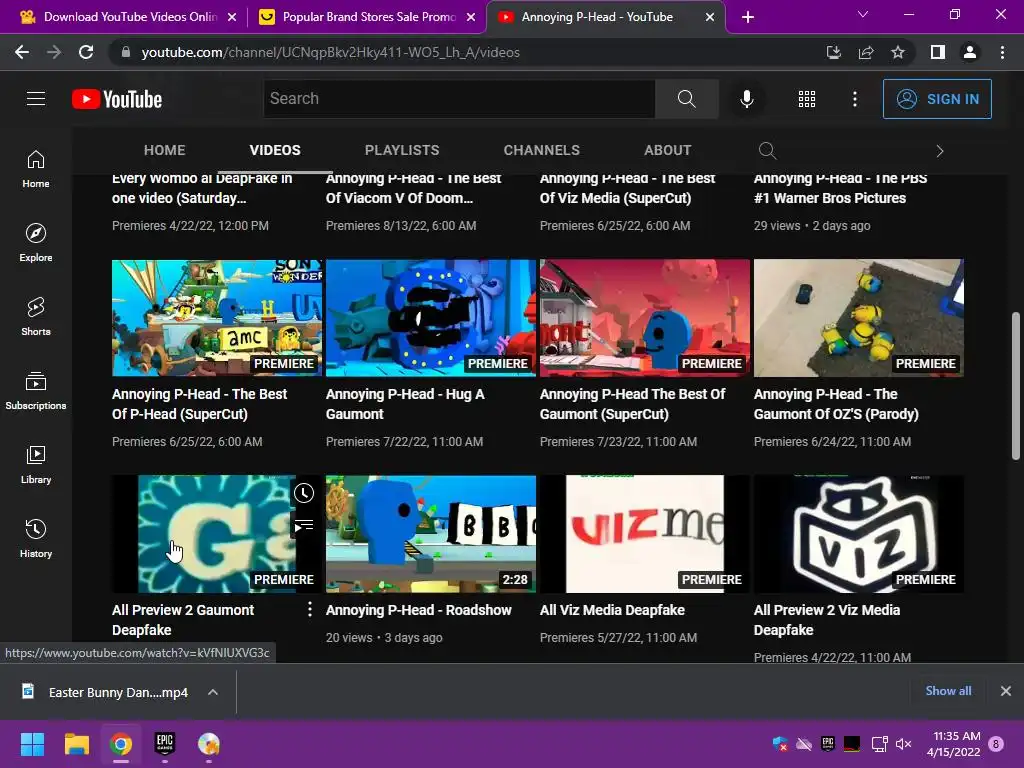The image size is (1024, 768).
Task: Open the minions Gaumont Of OZ'S thumbnail
Action: (859, 318)
